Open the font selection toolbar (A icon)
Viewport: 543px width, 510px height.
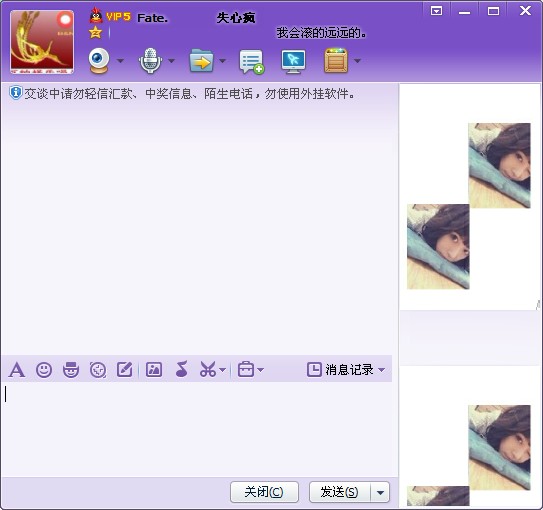click(x=17, y=369)
